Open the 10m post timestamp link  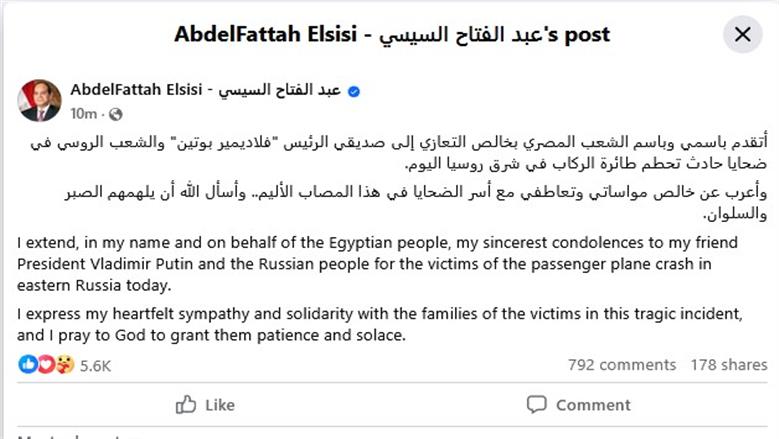83,114
